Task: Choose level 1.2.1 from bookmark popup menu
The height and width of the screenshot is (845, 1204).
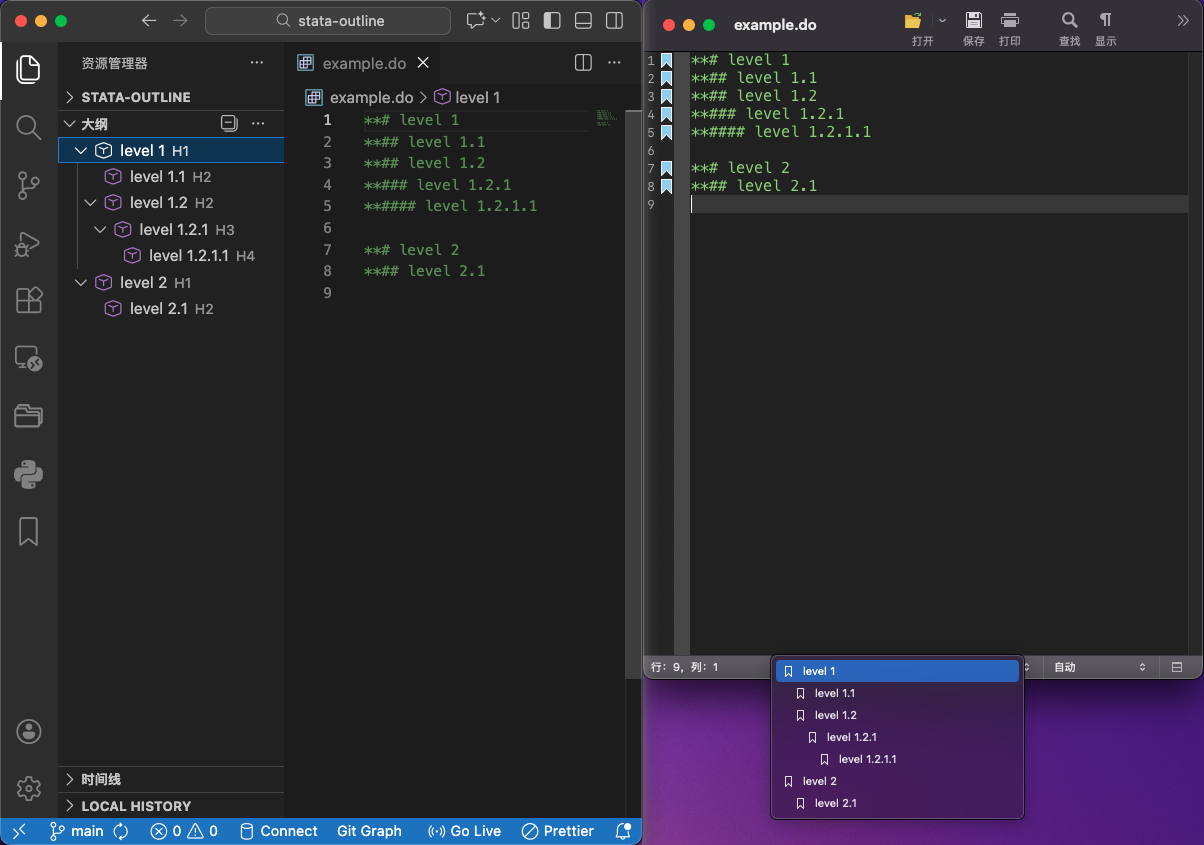Action: click(851, 737)
